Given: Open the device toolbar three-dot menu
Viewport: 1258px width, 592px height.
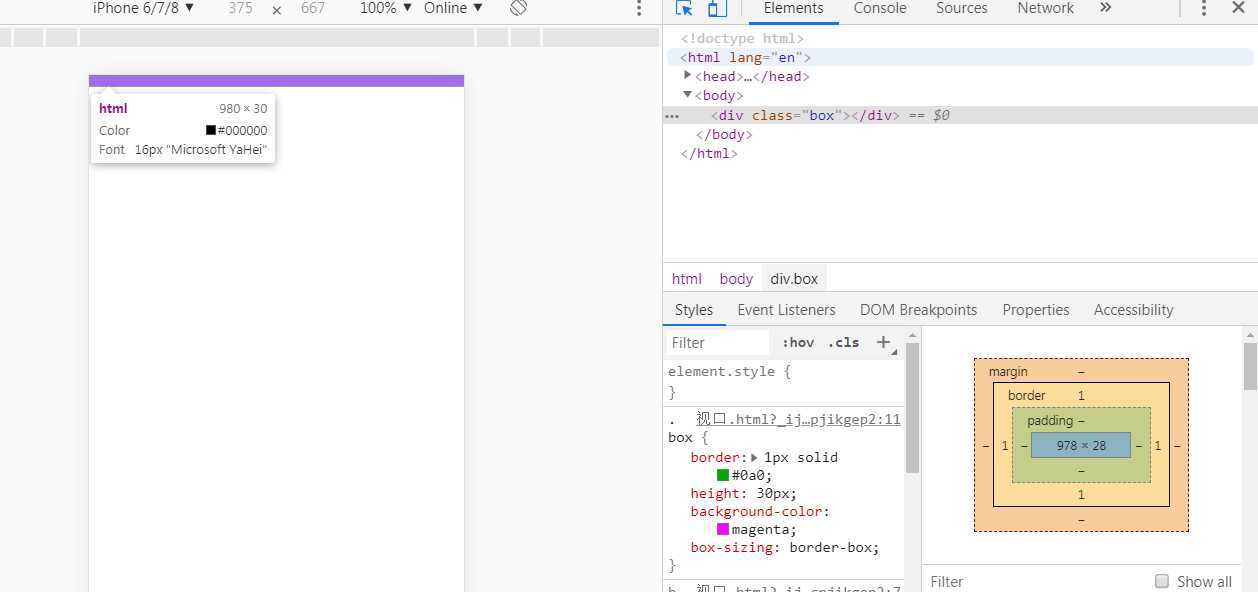Looking at the screenshot, I should pyautogui.click(x=640, y=8).
